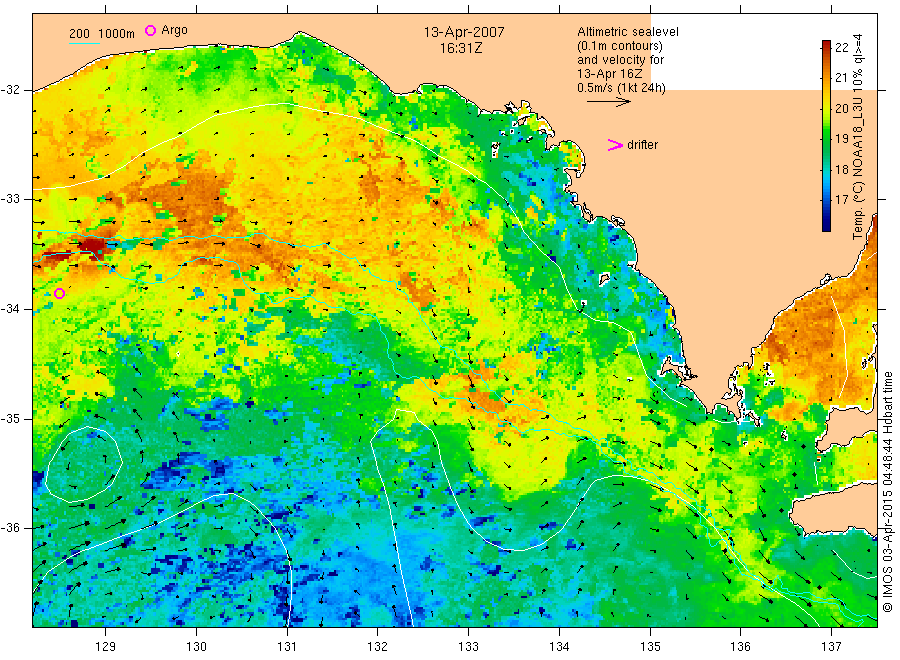
Task: Click the '200 1000m' depth contour label
Action: 102,33
